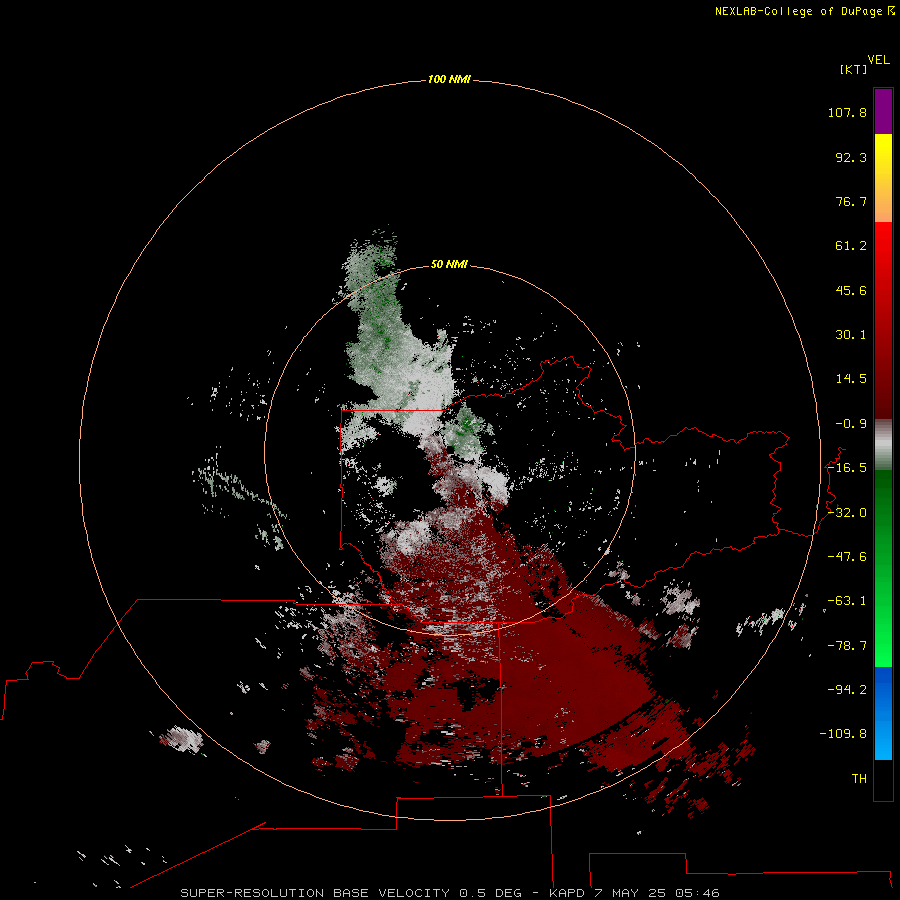Click the NEXLAB-College of DuPage label
The height and width of the screenshot is (900, 900).
tap(805, 11)
